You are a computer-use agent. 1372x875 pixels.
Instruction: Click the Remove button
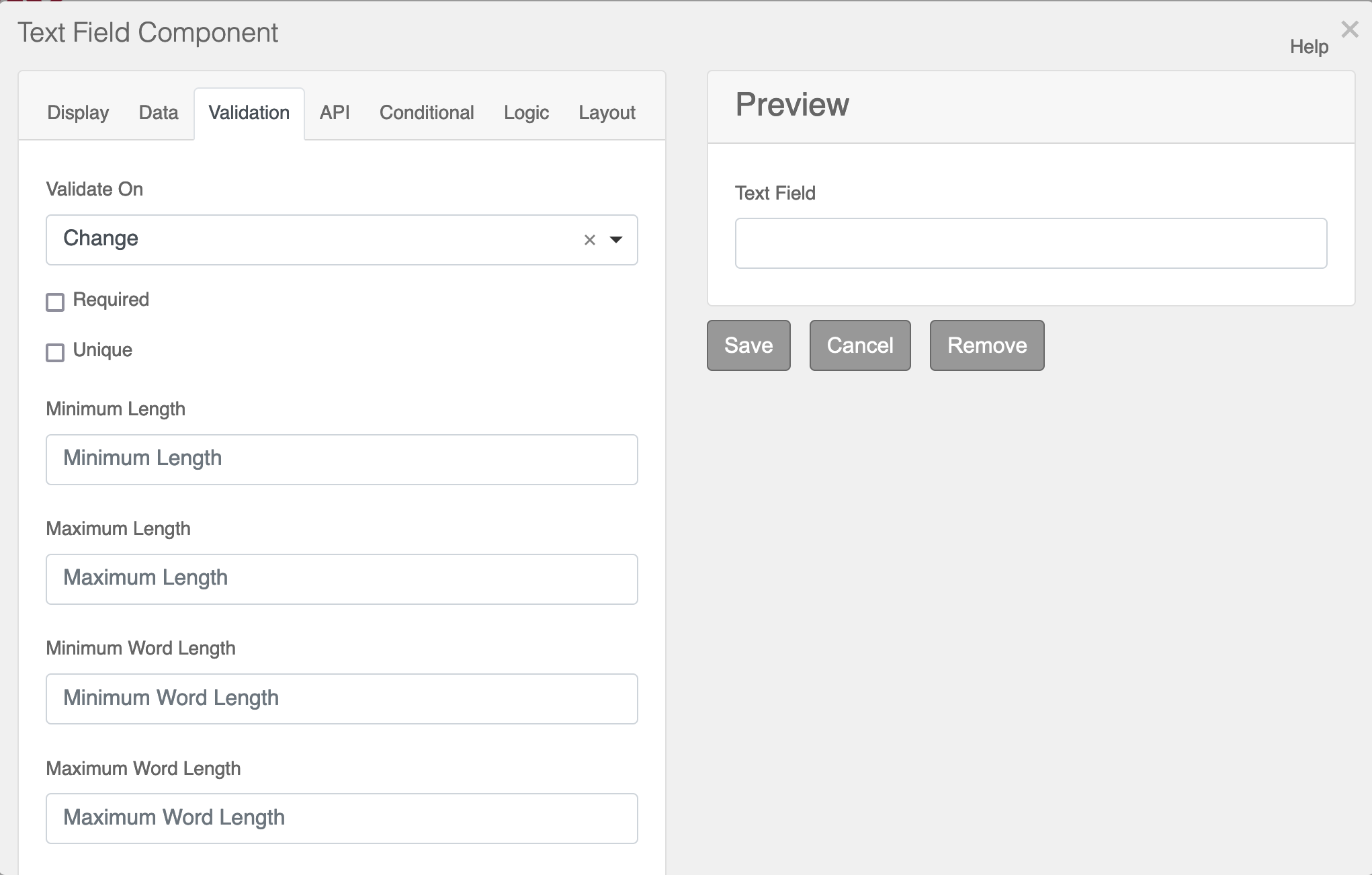point(986,345)
